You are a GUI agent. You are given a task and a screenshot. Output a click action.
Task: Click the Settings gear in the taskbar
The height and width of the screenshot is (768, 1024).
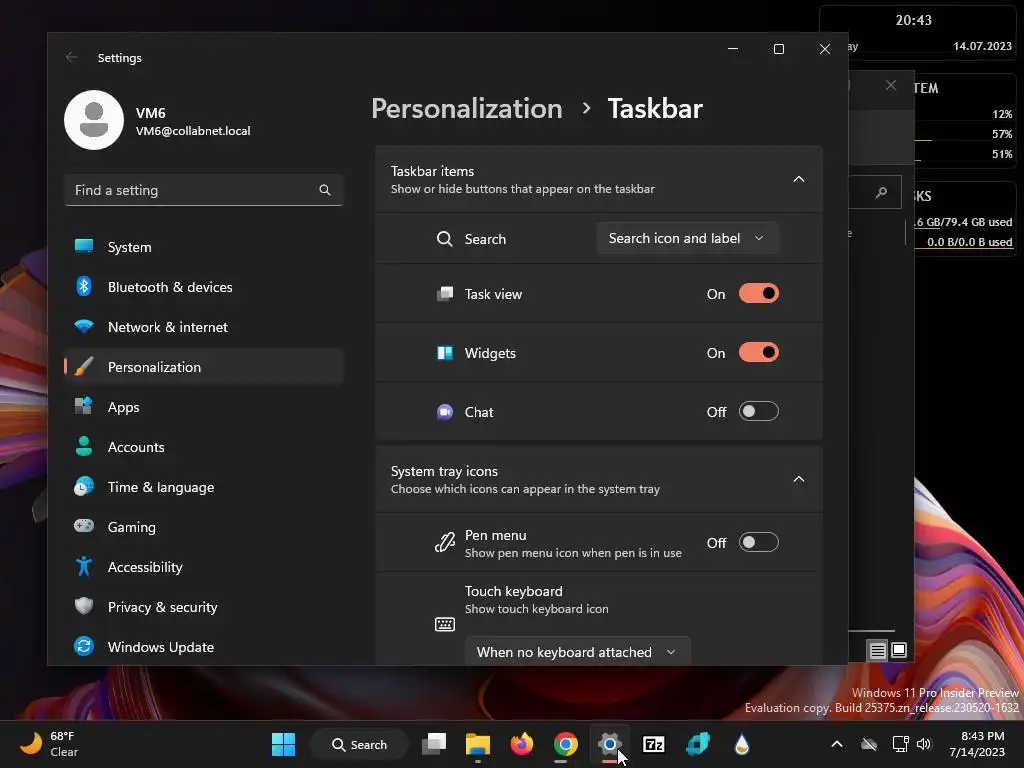609,744
